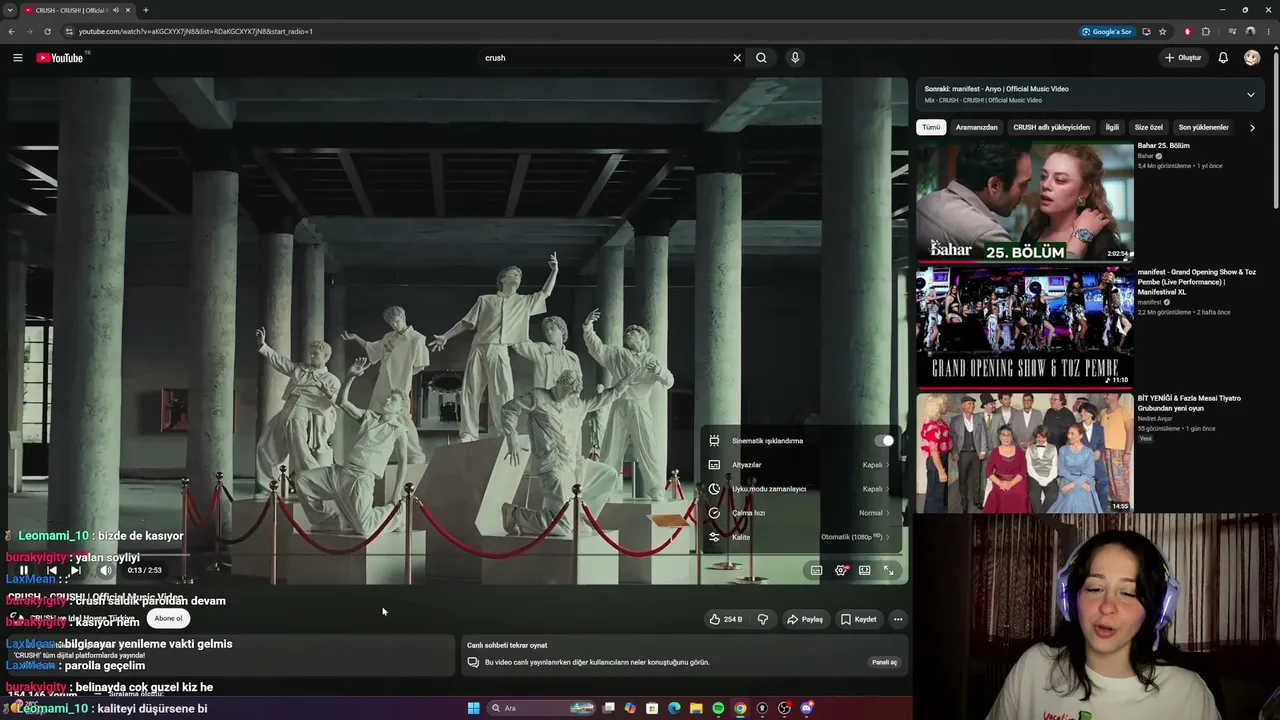The image size is (1280, 720).
Task: Select the İlgili filter chip
Action: (x=1112, y=127)
